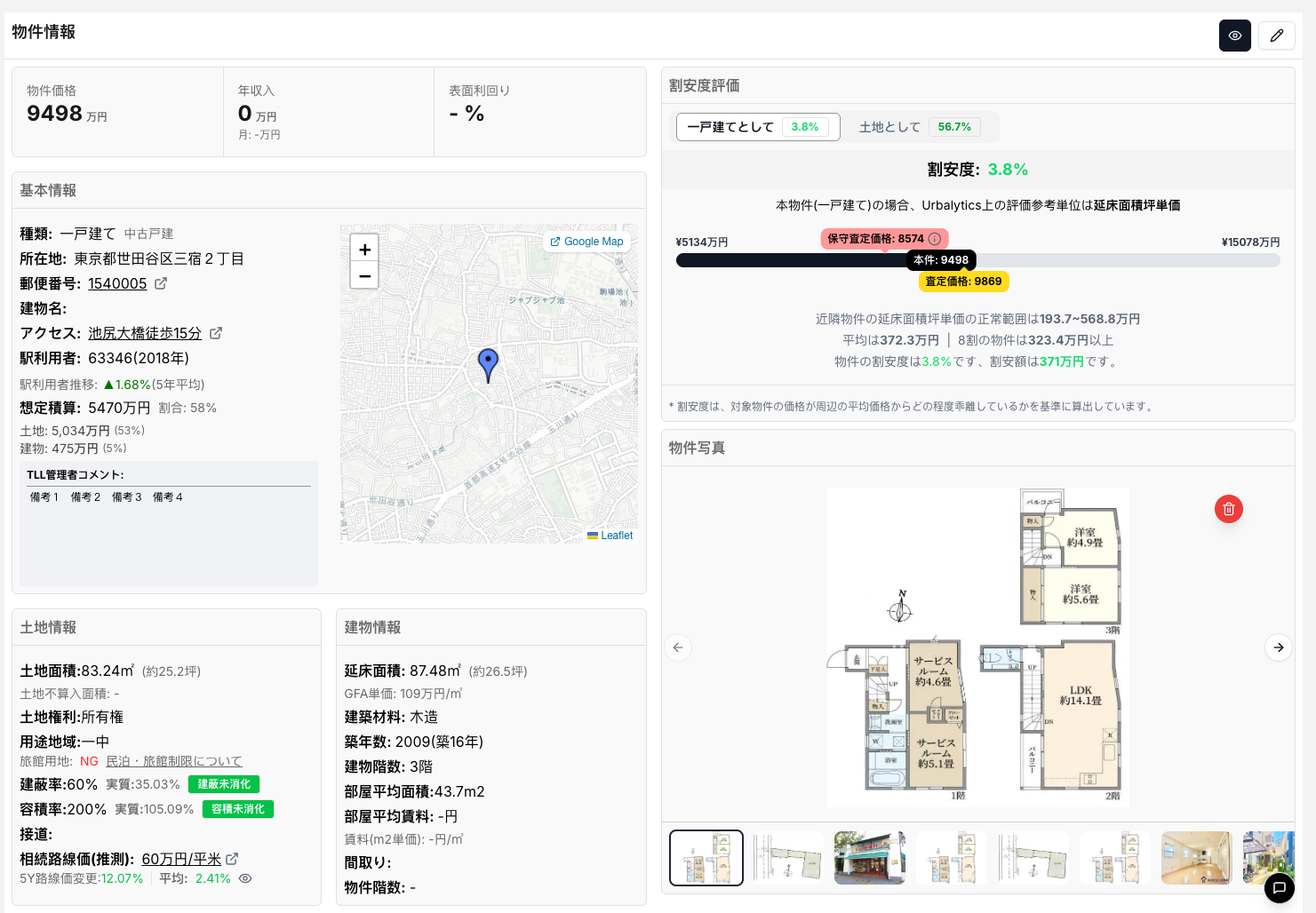The width and height of the screenshot is (1316, 913).
Task: Select the 備考 2 comment tab
Action: point(85,497)
